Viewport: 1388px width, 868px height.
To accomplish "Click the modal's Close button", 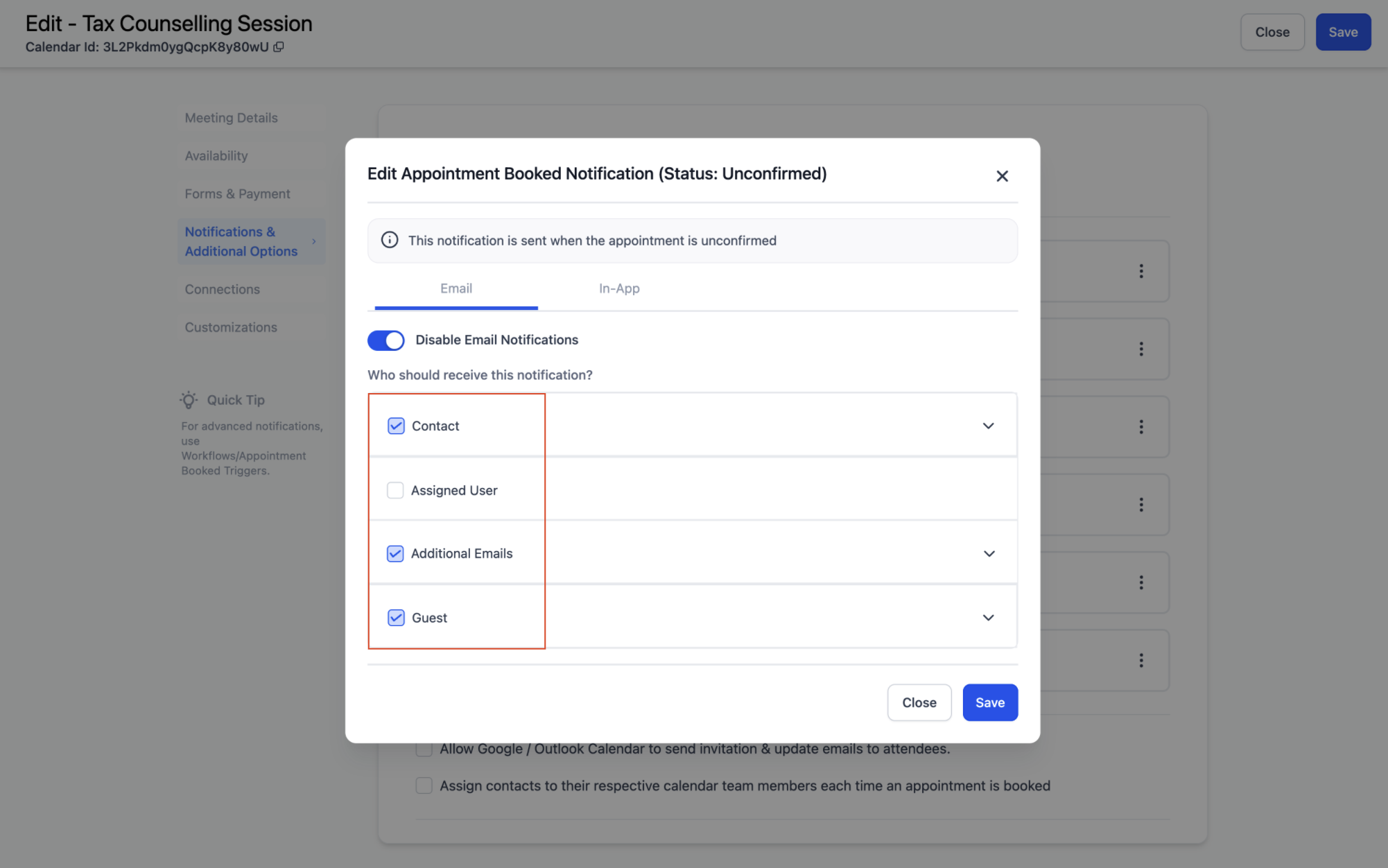I will click(x=919, y=702).
